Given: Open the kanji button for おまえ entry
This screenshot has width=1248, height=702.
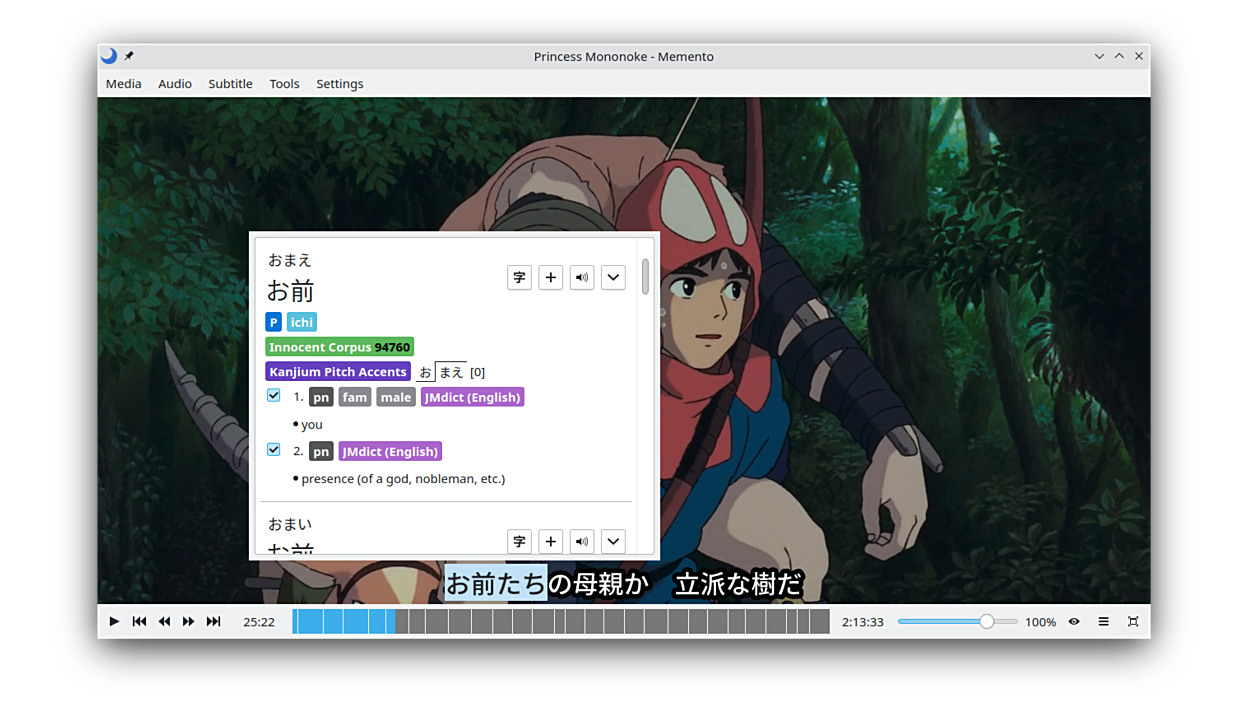Looking at the screenshot, I should click(x=519, y=277).
